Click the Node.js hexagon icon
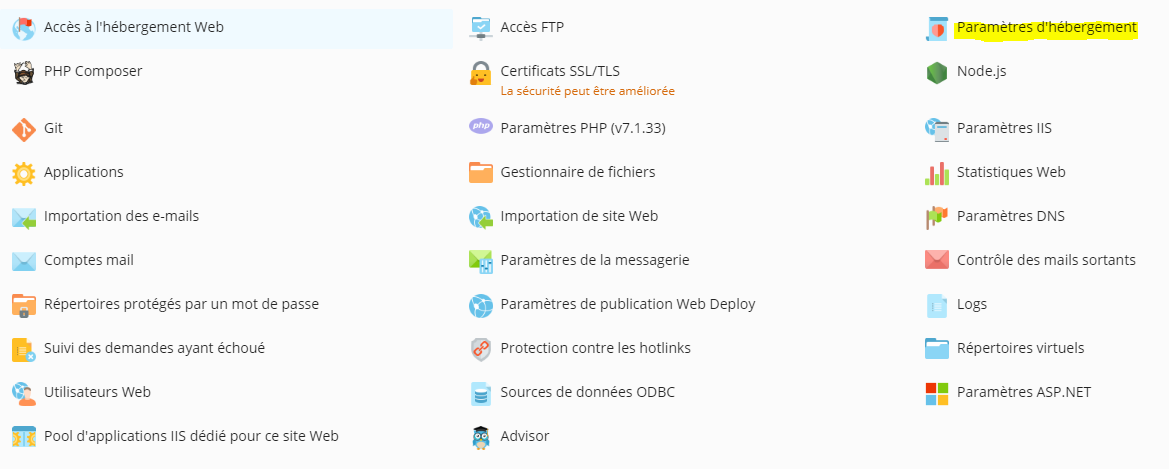The image size is (1169, 469). 936,72
